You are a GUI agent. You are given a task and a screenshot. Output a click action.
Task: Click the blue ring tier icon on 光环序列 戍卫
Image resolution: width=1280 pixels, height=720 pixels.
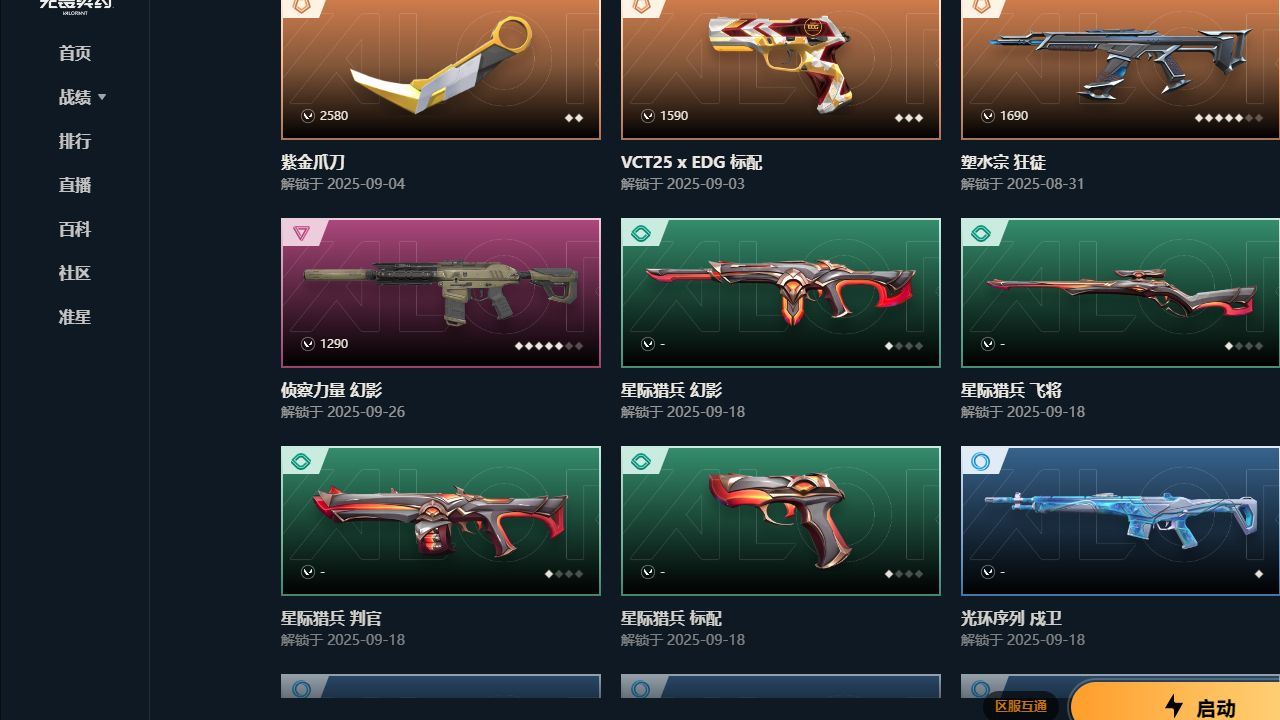[x=981, y=461]
